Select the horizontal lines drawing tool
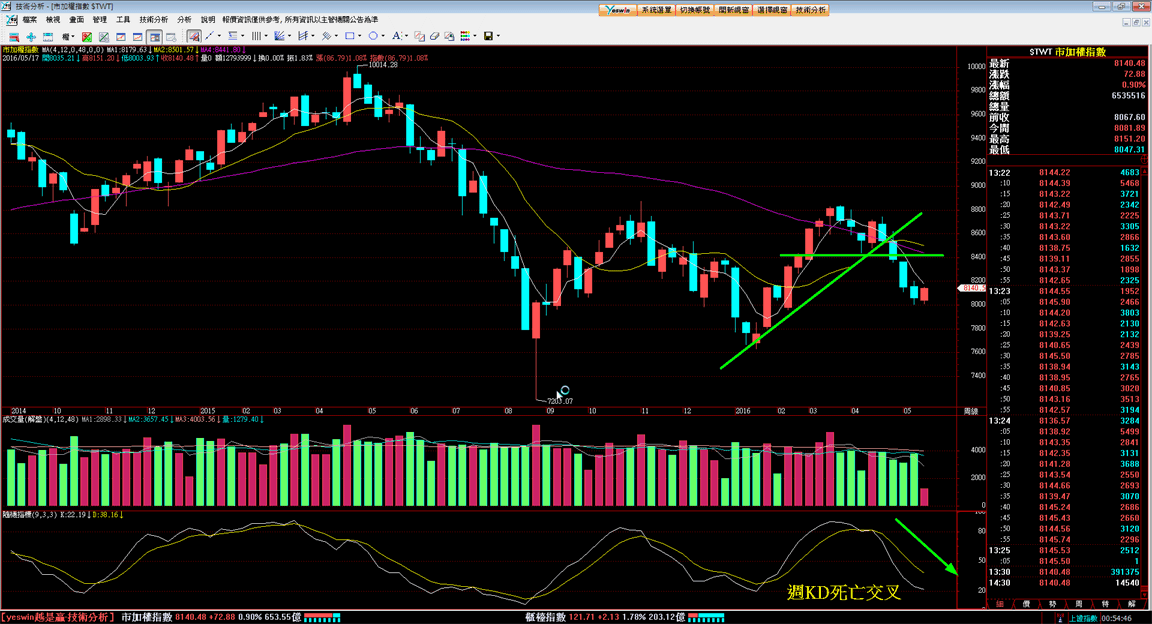The width and height of the screenshot is (1152, 624). coord(233,36)
